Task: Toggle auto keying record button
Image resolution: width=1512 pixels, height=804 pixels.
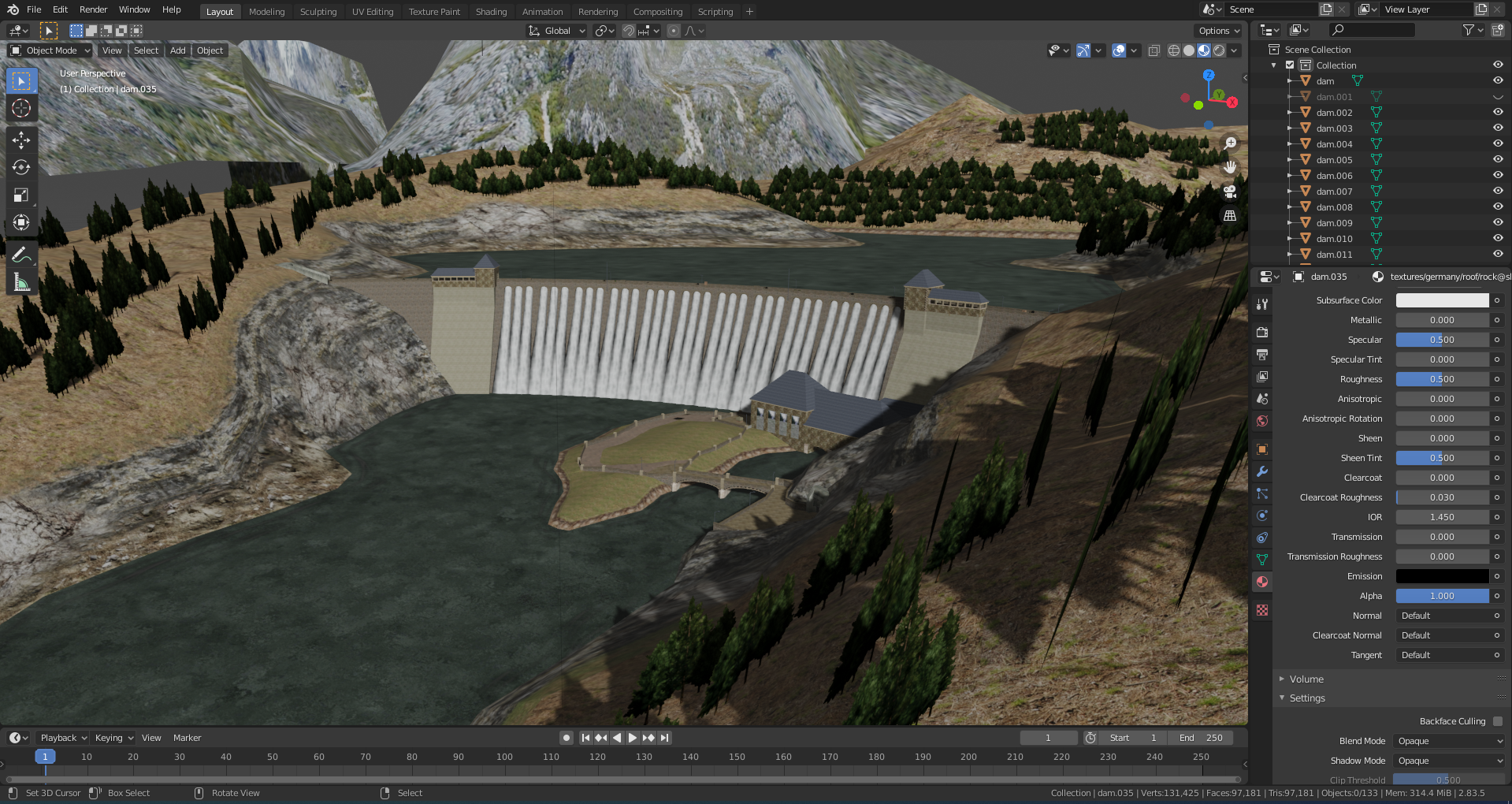Action: point(566,738)
